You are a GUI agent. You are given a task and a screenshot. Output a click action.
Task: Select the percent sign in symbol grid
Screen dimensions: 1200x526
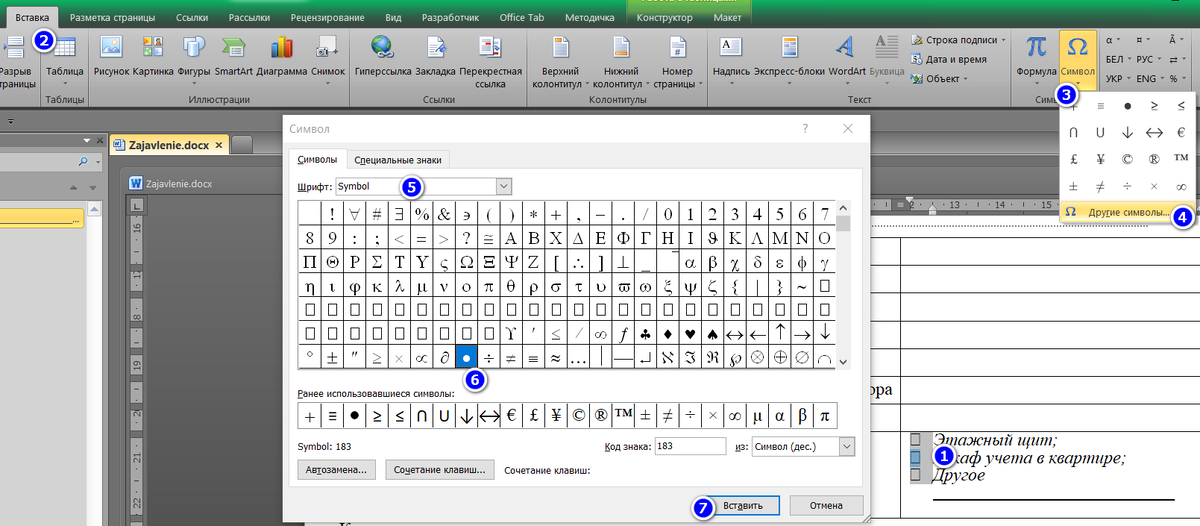coord(422,213)
